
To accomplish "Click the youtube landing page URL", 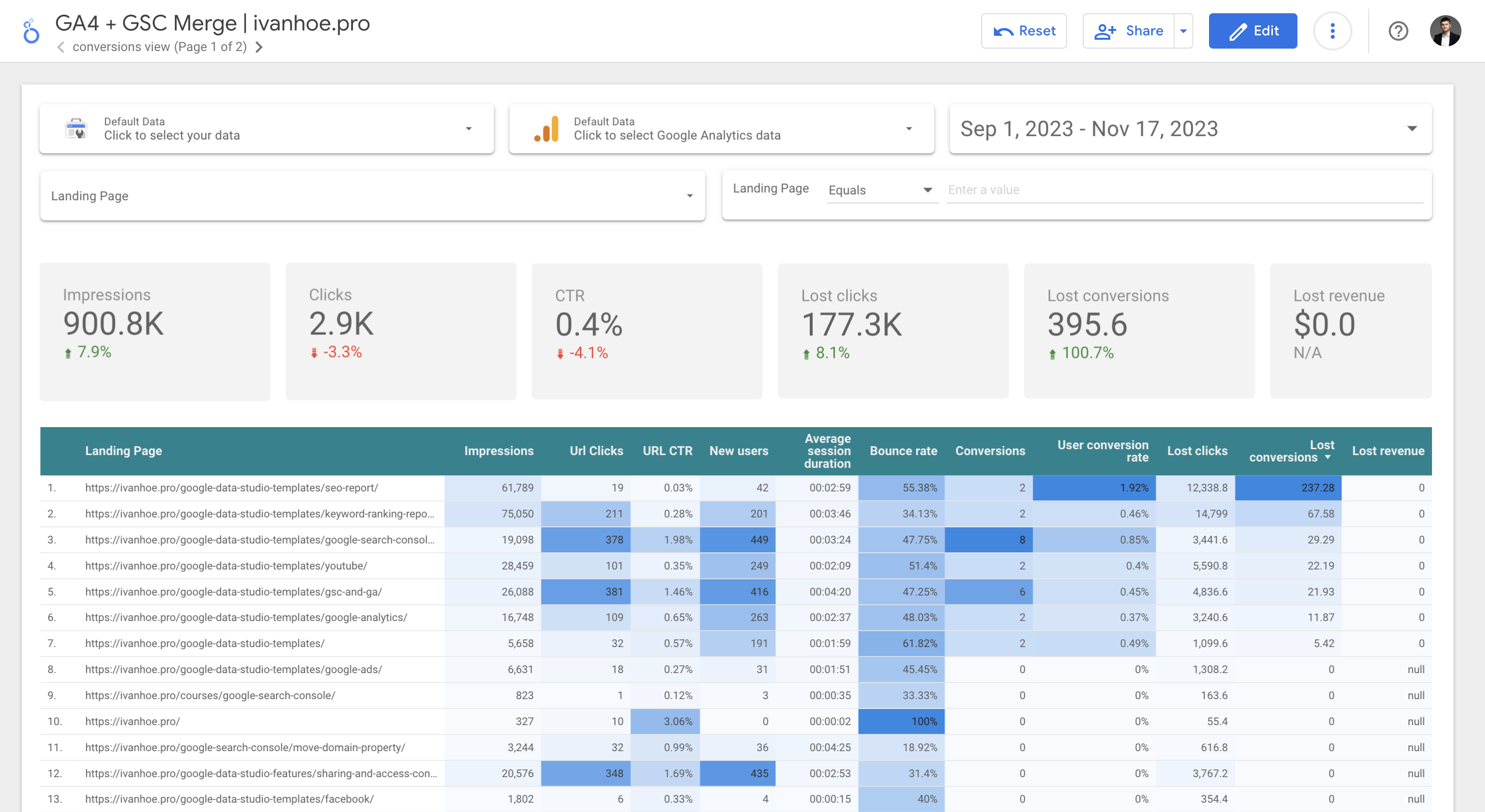I will pyautogui.click(x=226, y=566).
